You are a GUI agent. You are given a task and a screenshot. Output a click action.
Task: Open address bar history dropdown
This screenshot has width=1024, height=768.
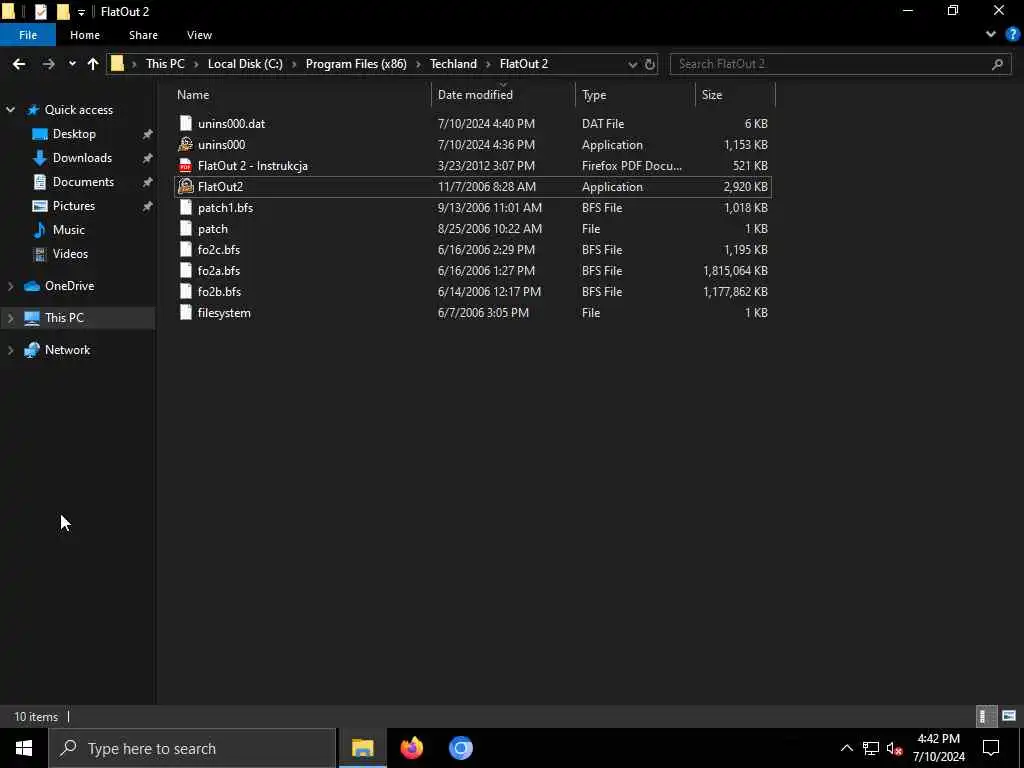point(632,64)
